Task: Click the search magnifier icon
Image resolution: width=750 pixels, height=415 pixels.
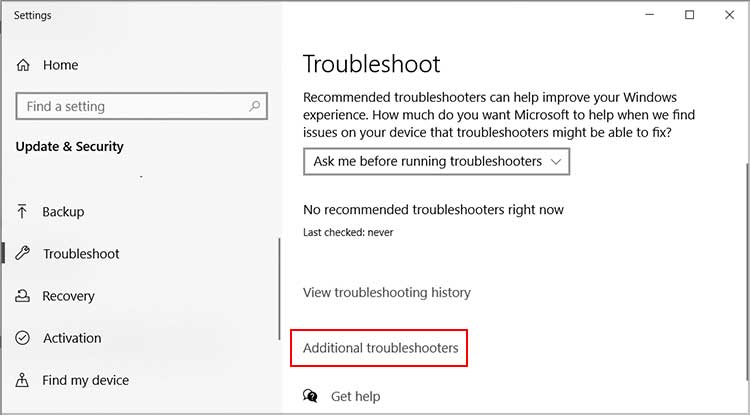Action: 254,106
